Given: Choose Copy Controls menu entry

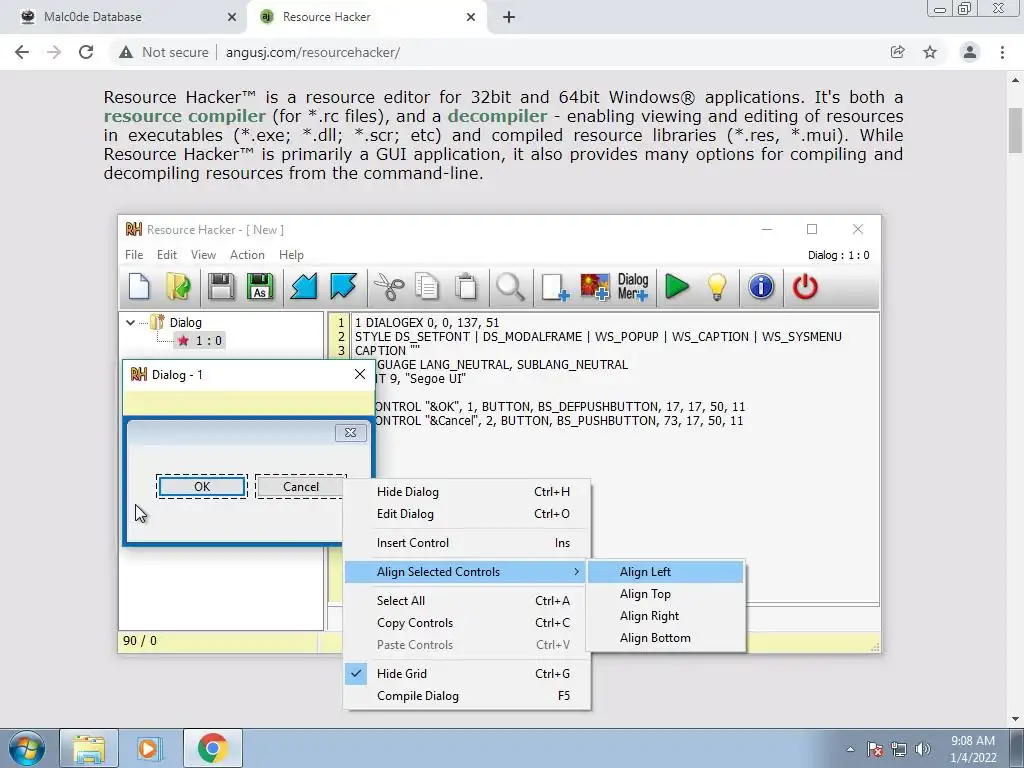Looking at the screenshot, I should click(x=467, y=622).
